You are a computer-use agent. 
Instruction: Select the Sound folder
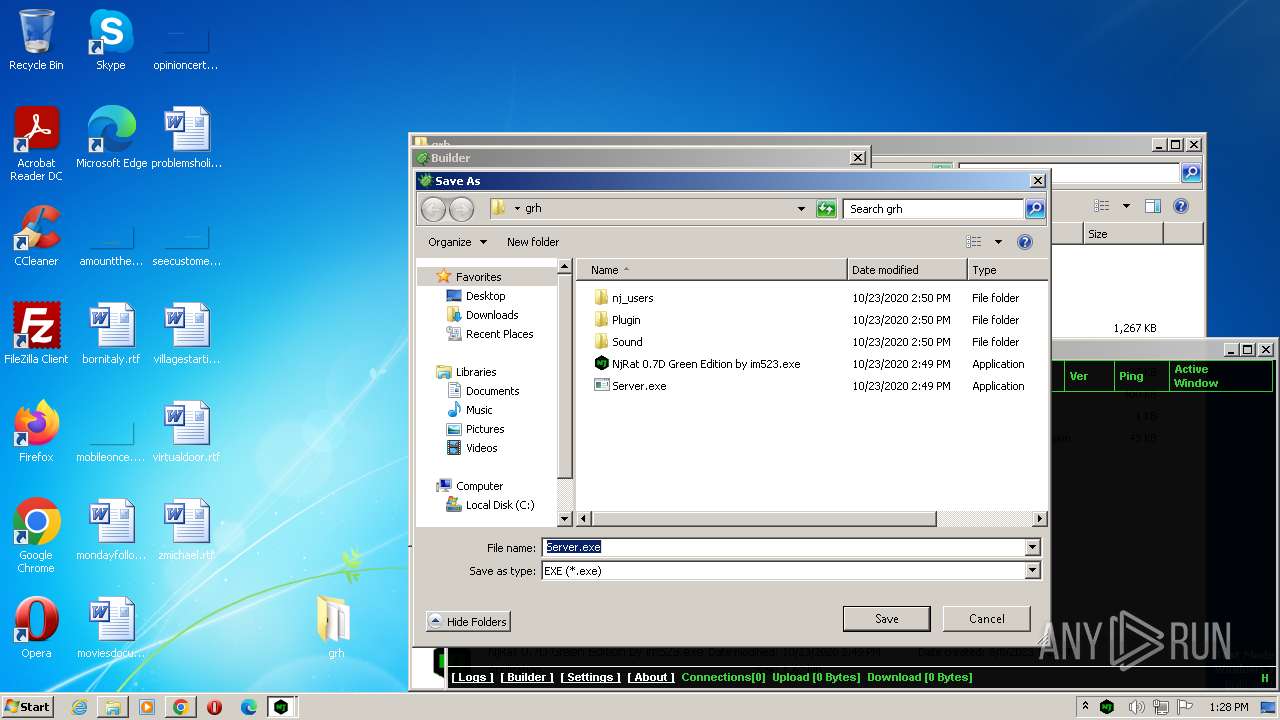pos(618,342)
